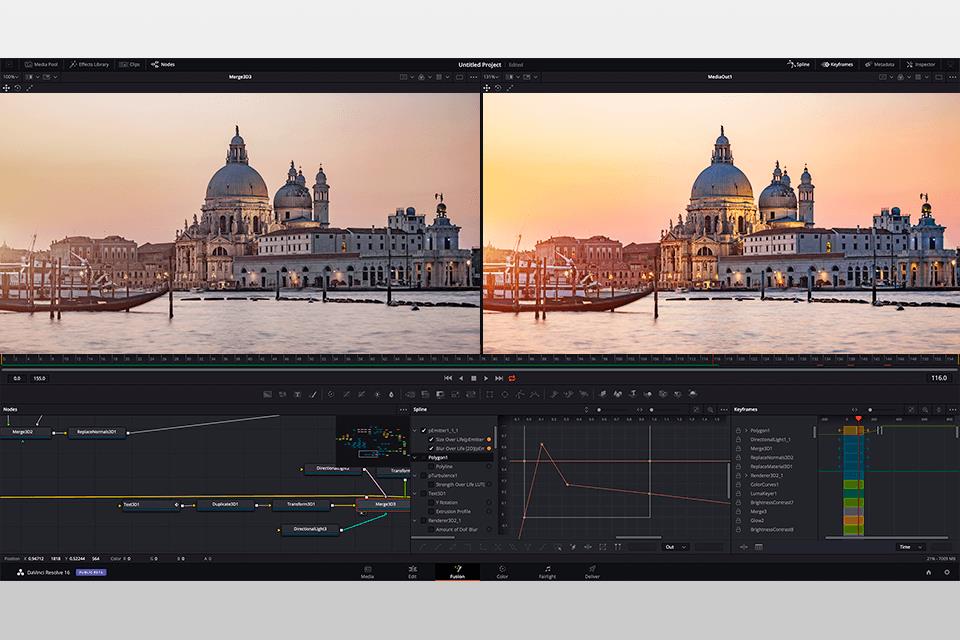Click the home icon in bottom bar
The image size is (960, 640).
(x=927, y=572)
